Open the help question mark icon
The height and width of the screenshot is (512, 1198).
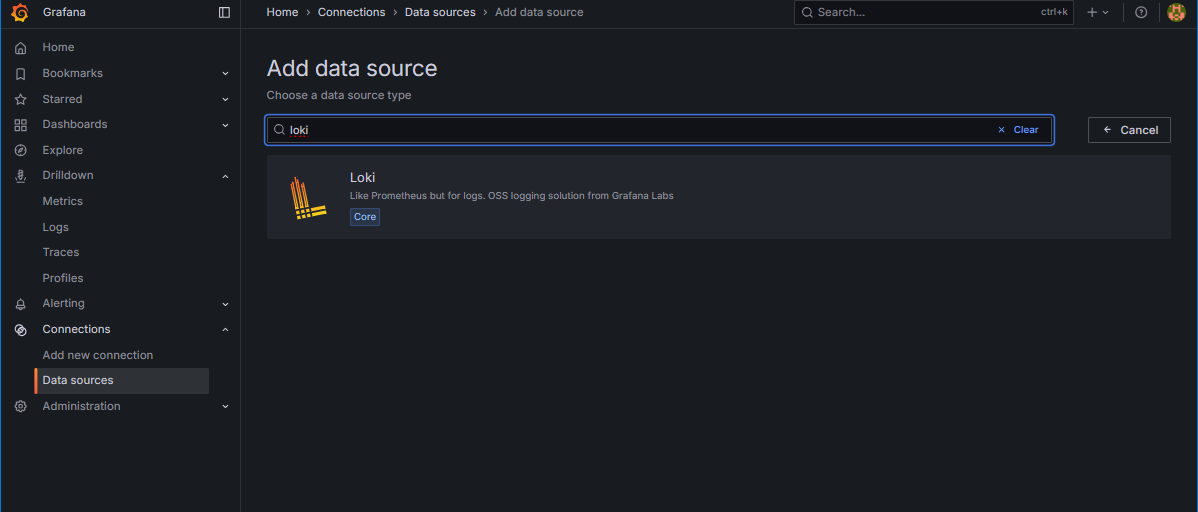(1141, 12)
